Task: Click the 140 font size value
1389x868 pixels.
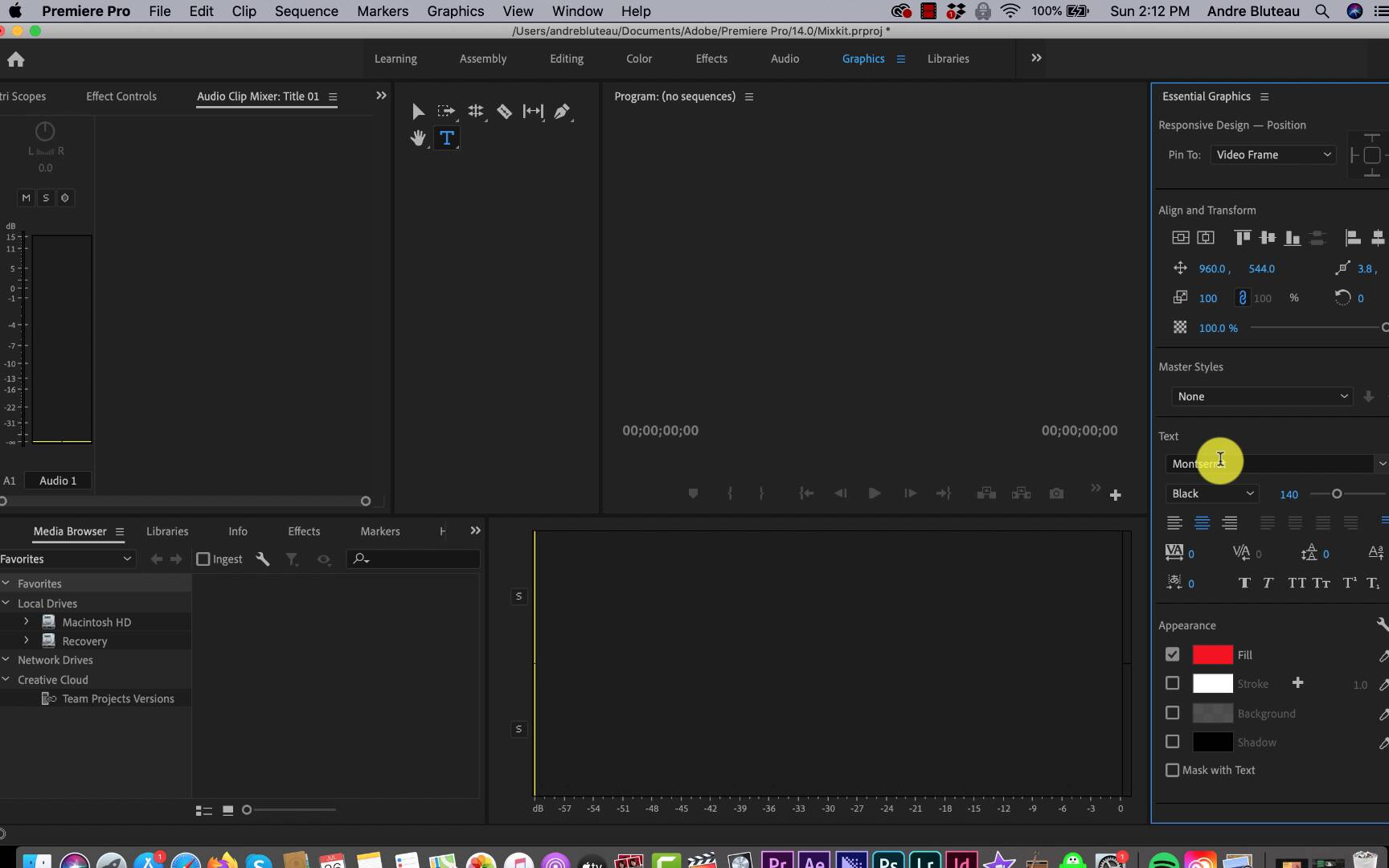Action: (x=1289, y=494)
